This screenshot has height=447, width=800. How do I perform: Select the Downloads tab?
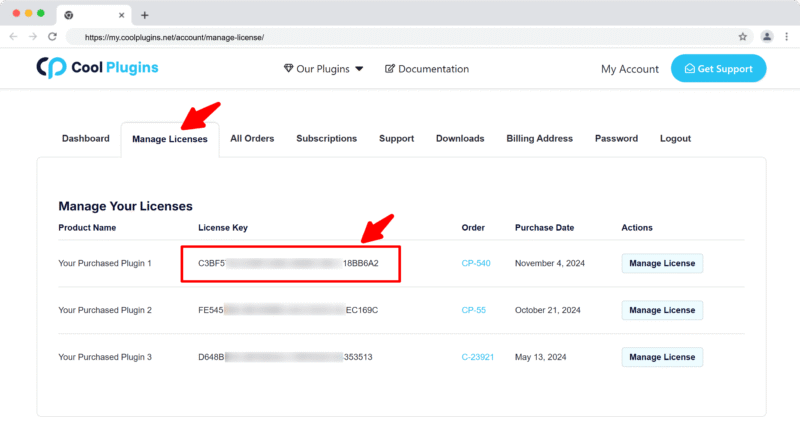460,138
